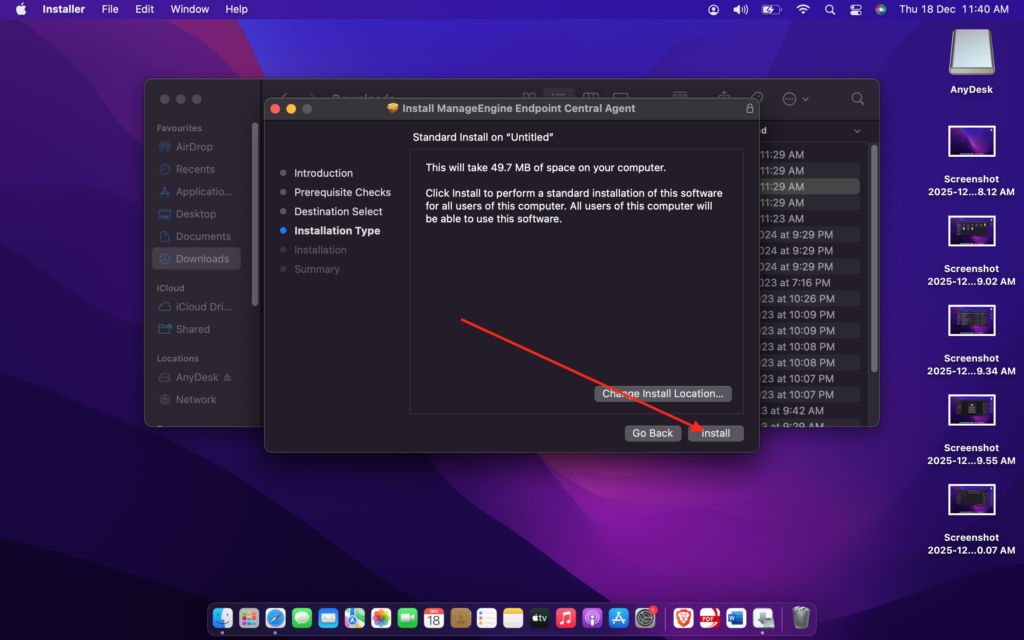Click the Finder sidebar scrollbar
This screenshot has height=640, width=1024.
coord(255,214)
